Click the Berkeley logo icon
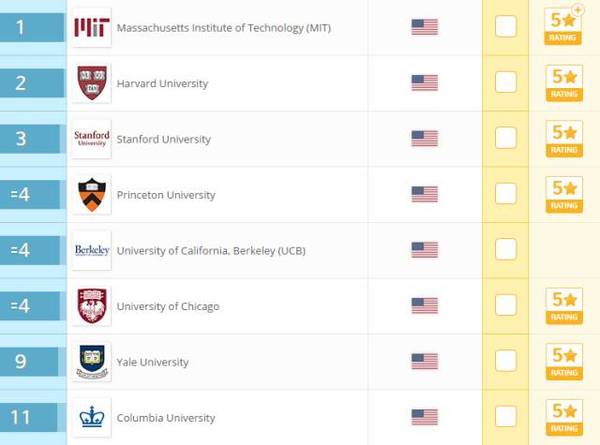This screenshot has width=600, height=445. [92, 250]
